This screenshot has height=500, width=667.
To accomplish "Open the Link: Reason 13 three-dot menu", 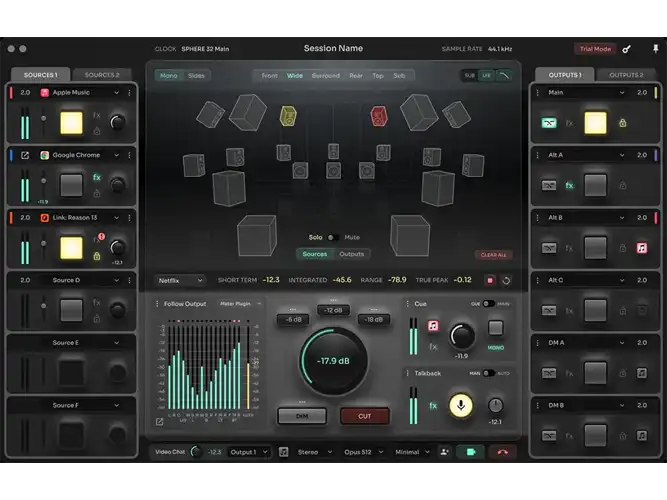I will pyautogui.click(x=129, y=218).
